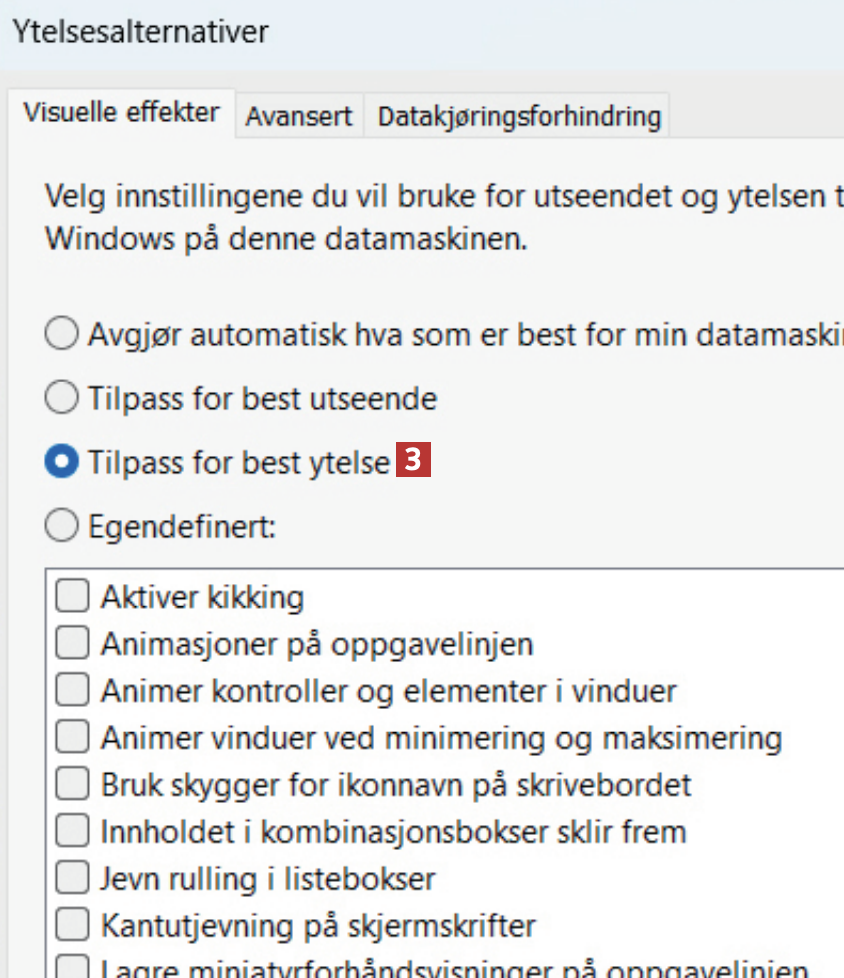This screenshot has width=844, height=978.
Task: Open the Avansert tab
Action: pos(299,117)
